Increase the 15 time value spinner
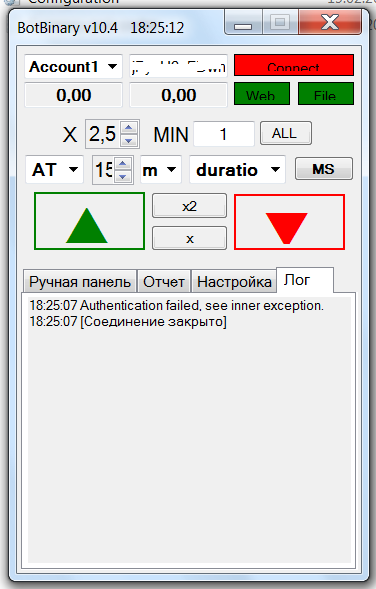 tap(123, 163)
